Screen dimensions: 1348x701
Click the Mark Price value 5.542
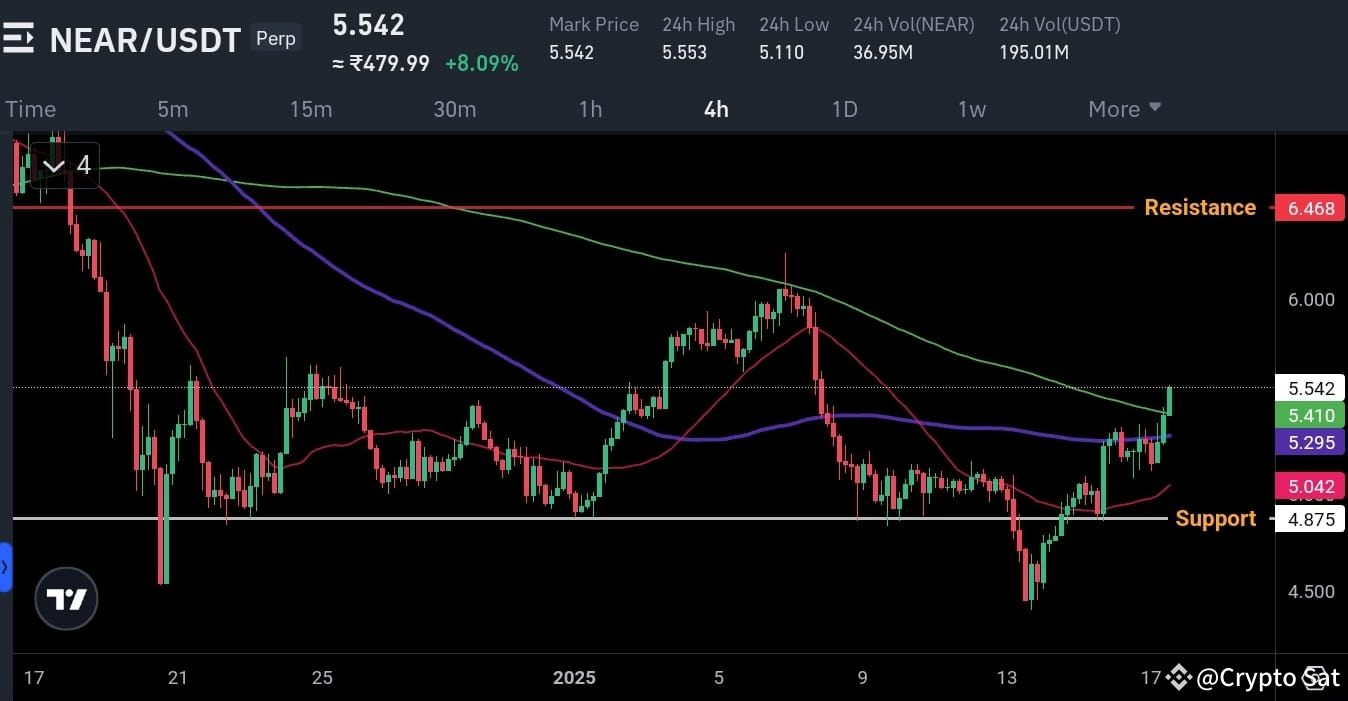pos(571,52)
